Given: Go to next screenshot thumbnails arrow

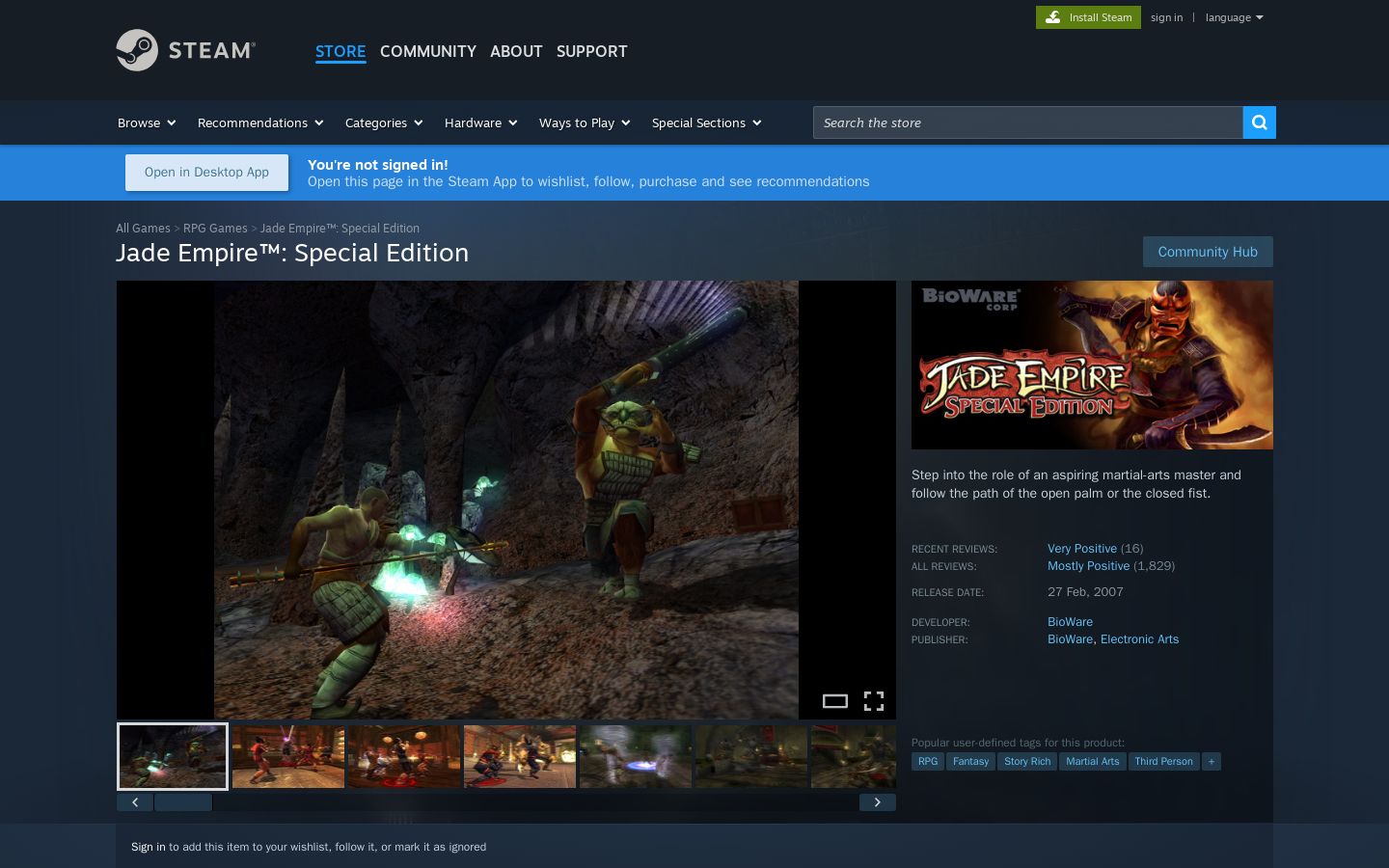Looking at the screenshot, I should [x=878, y=802].
